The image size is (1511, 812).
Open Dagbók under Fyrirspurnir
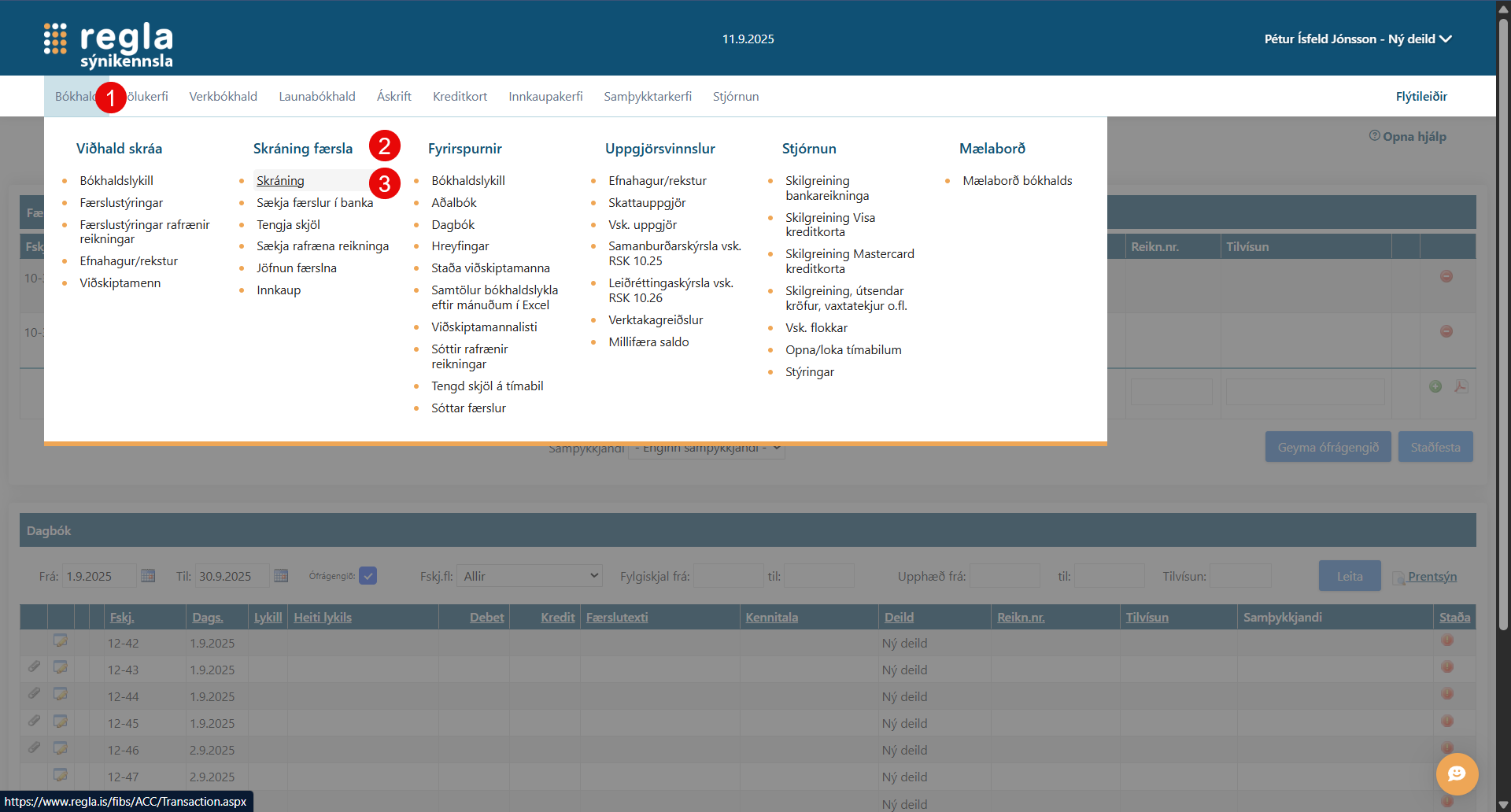click(x=453, y=224)
